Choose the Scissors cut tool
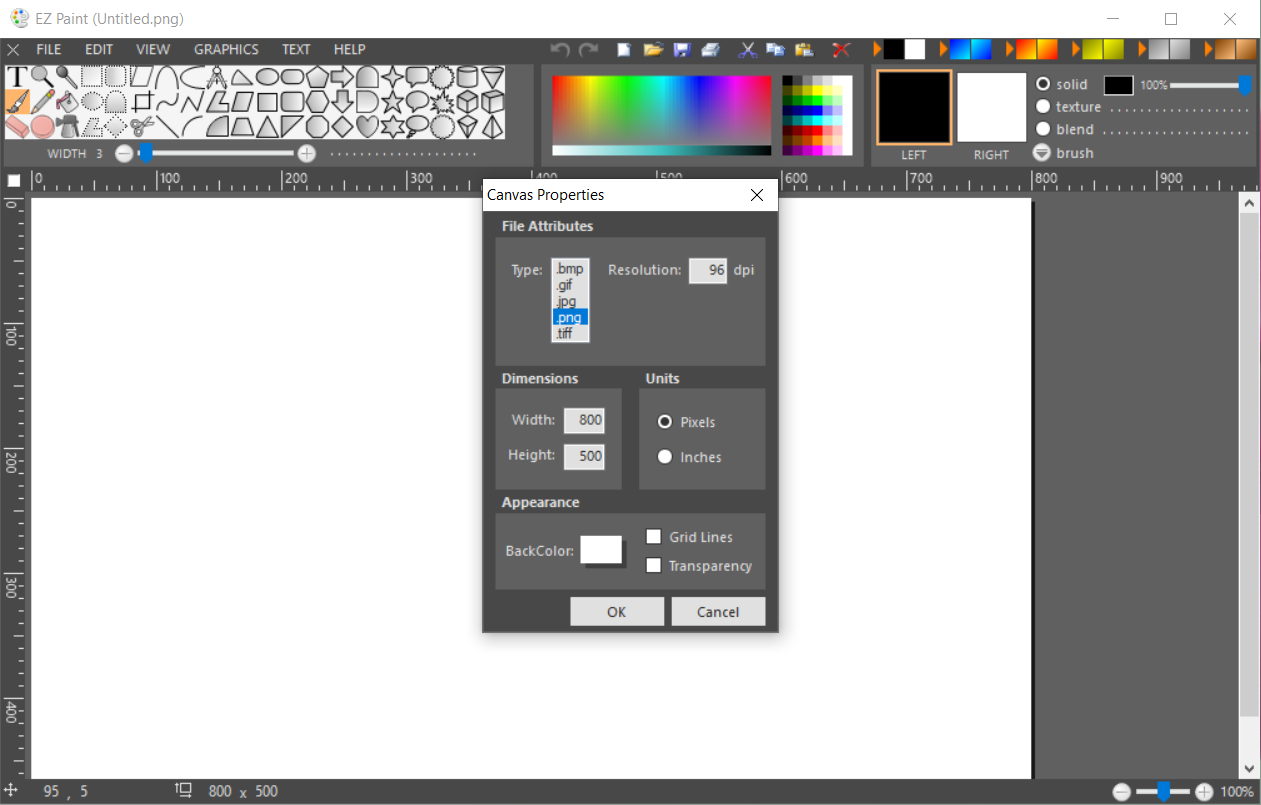This screenshot has height=805, width=1261. (140, 126)
